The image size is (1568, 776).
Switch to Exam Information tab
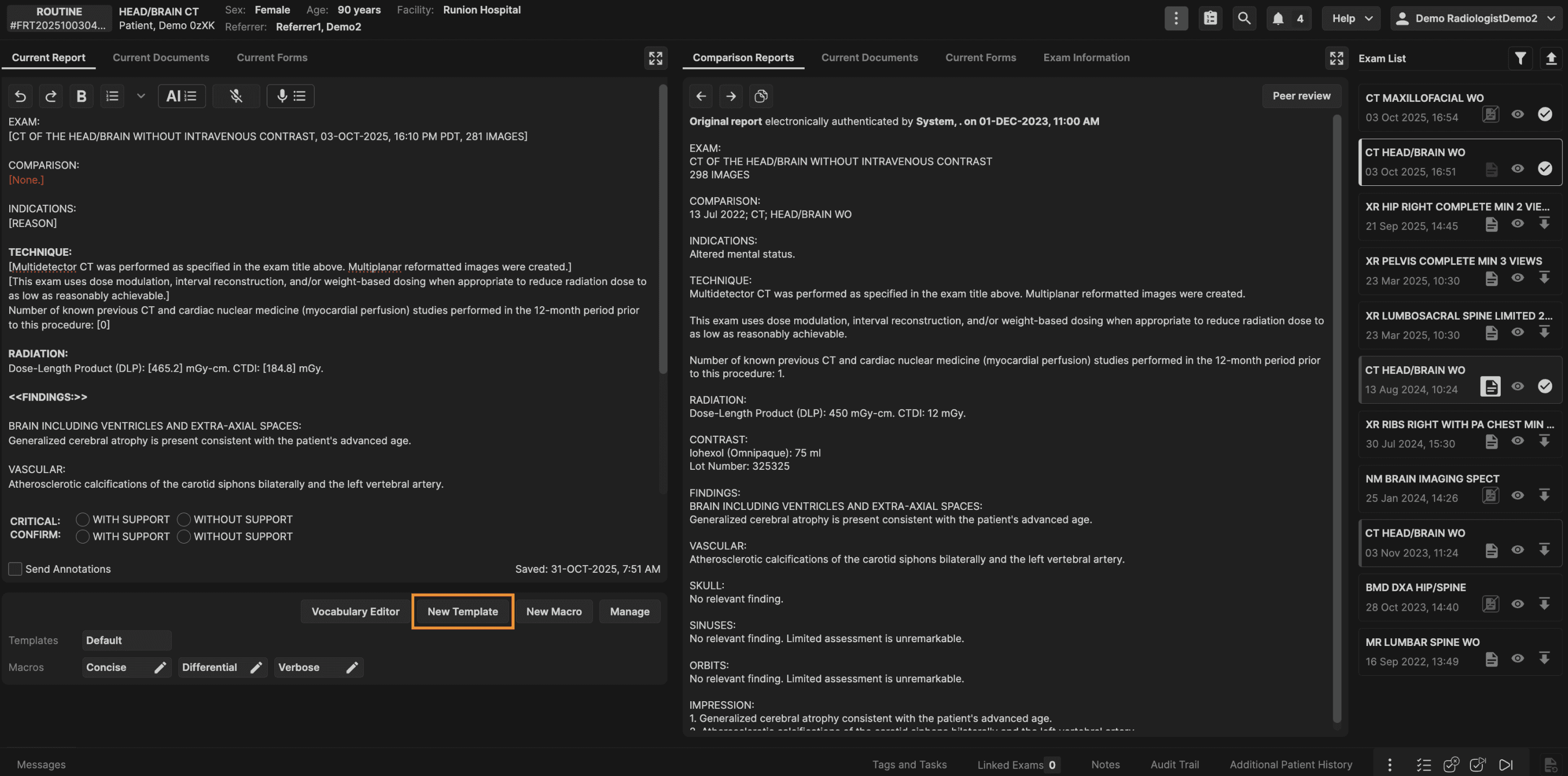[1086, 58]
